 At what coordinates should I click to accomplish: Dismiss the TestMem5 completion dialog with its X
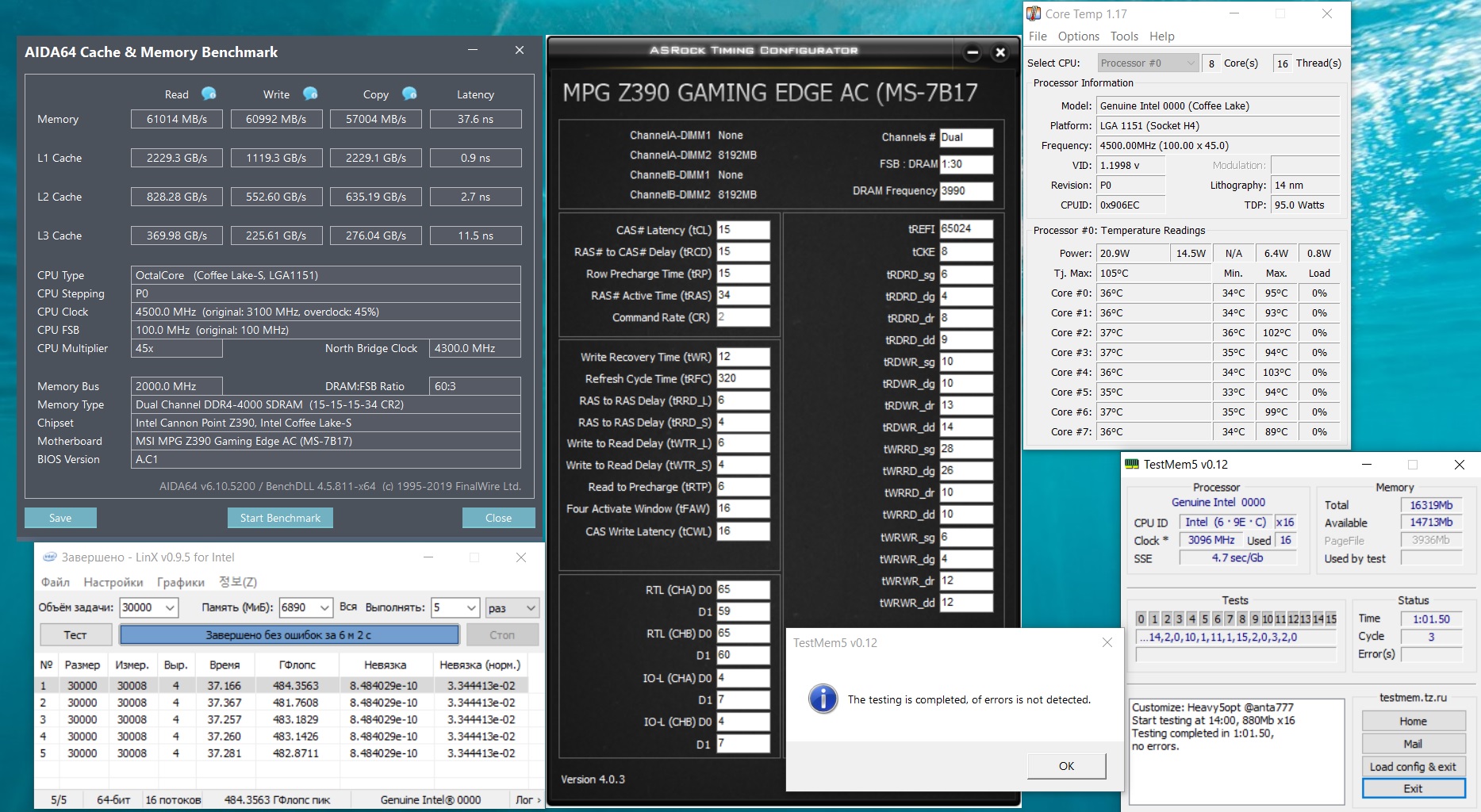[1107, 642]
